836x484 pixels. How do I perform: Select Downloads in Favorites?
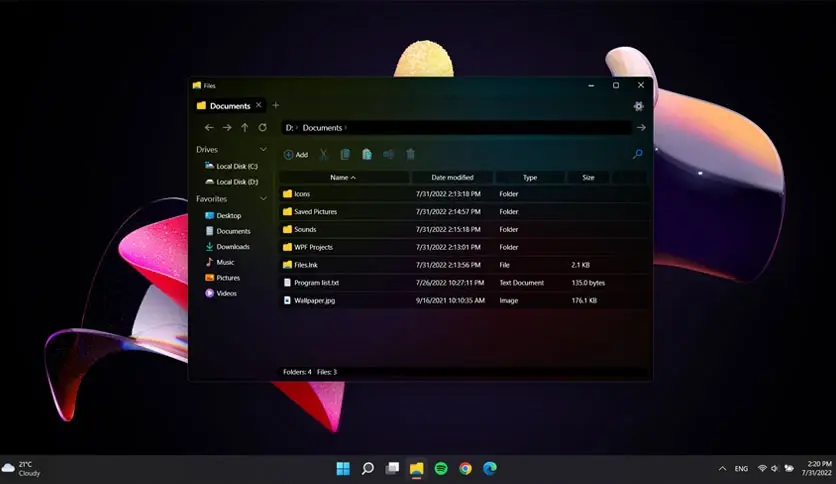228,247
